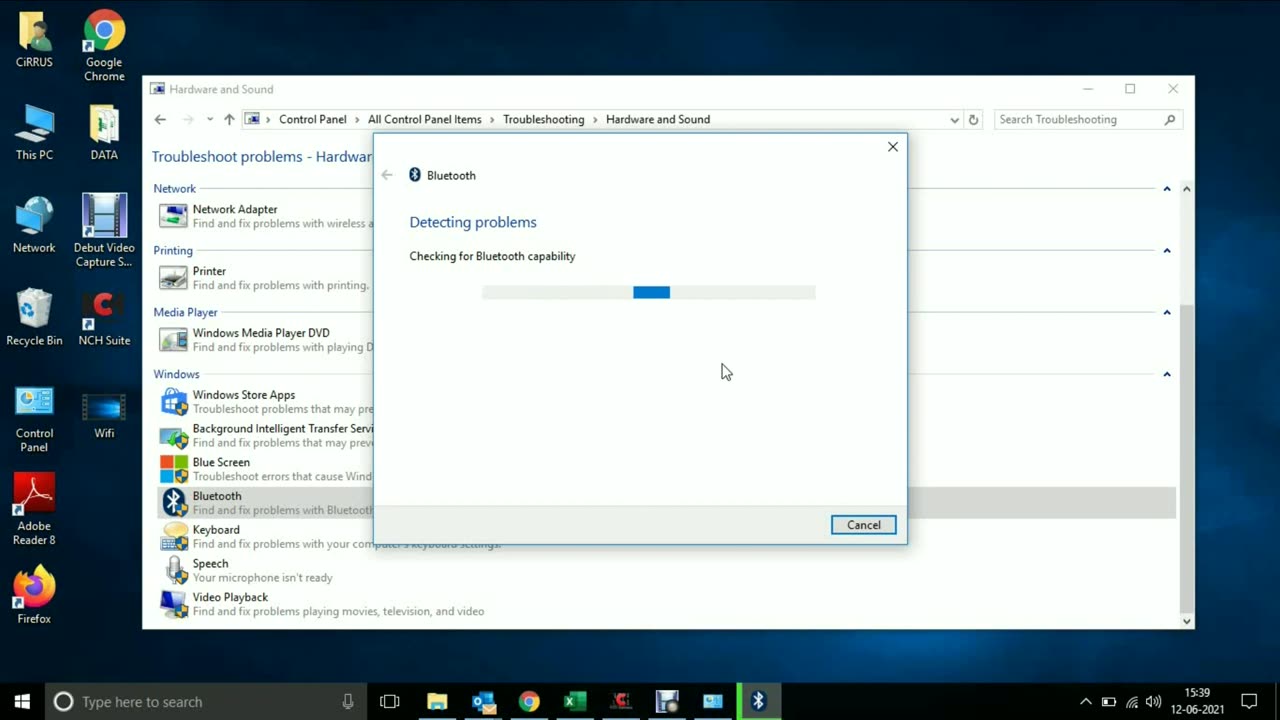Open File Explorer from the taskbar
Screen dimensions: 1280x720
(437, 701)
